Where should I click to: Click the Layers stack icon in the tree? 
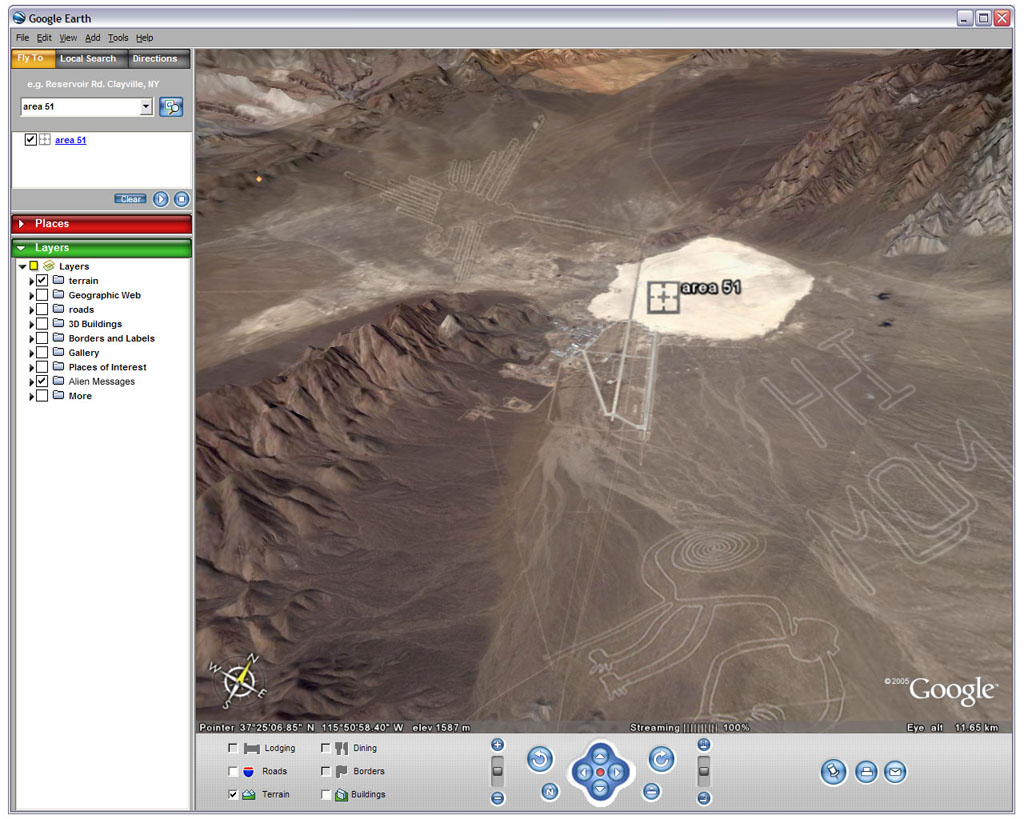49,266
